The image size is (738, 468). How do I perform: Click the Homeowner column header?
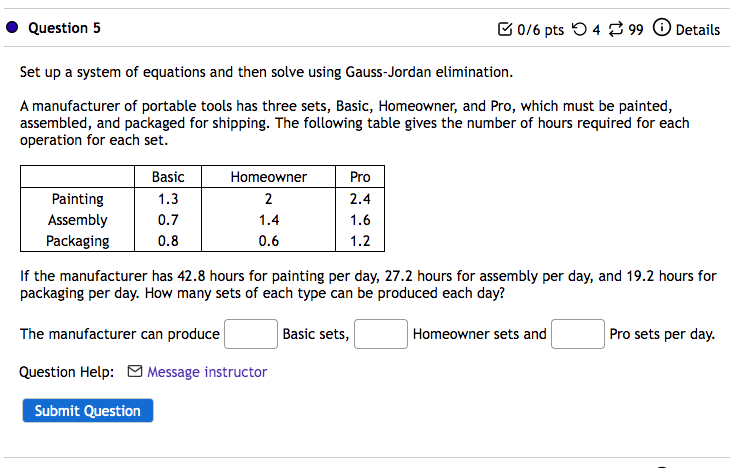coord(268,177)
